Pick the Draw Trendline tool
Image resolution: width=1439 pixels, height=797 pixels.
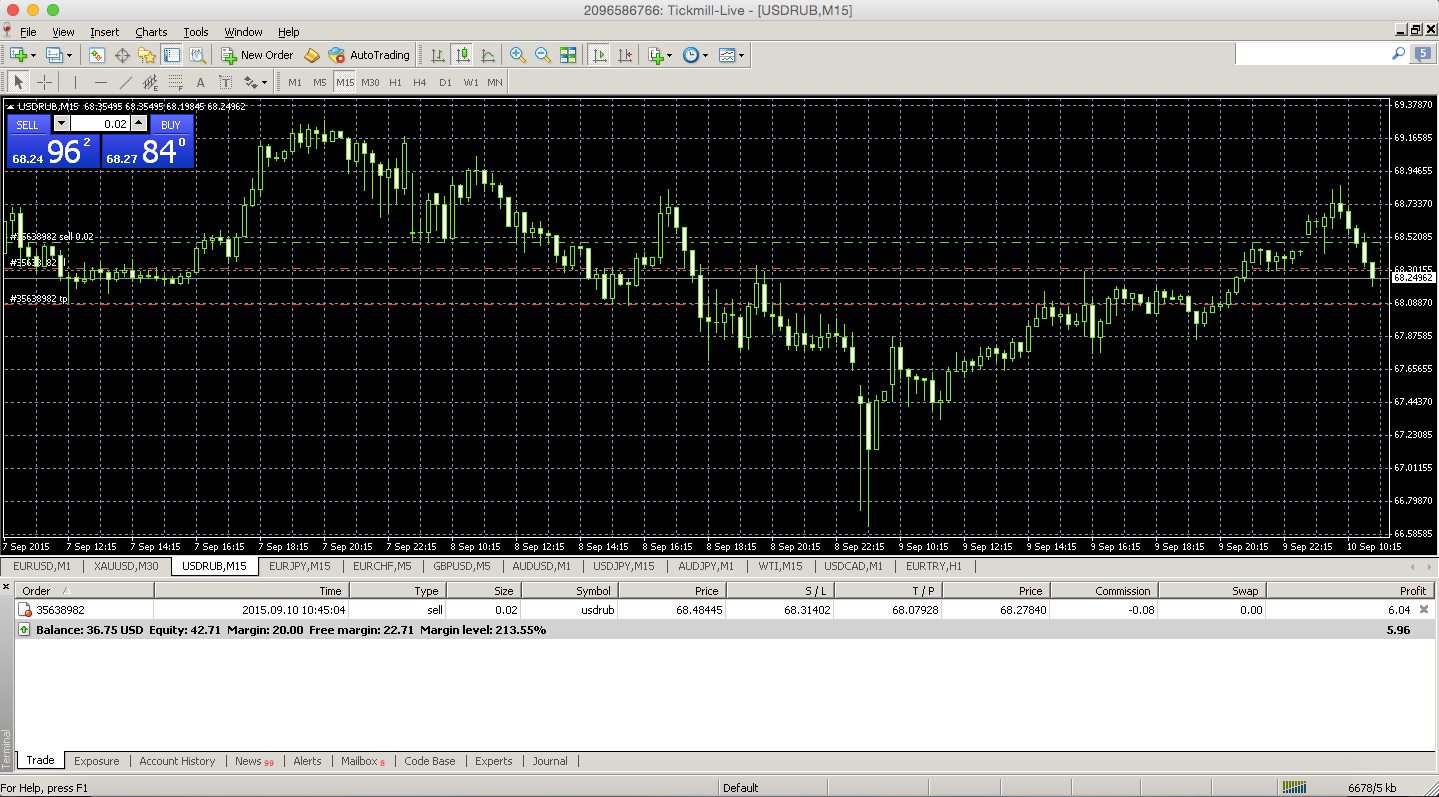[x=125, y=82]
